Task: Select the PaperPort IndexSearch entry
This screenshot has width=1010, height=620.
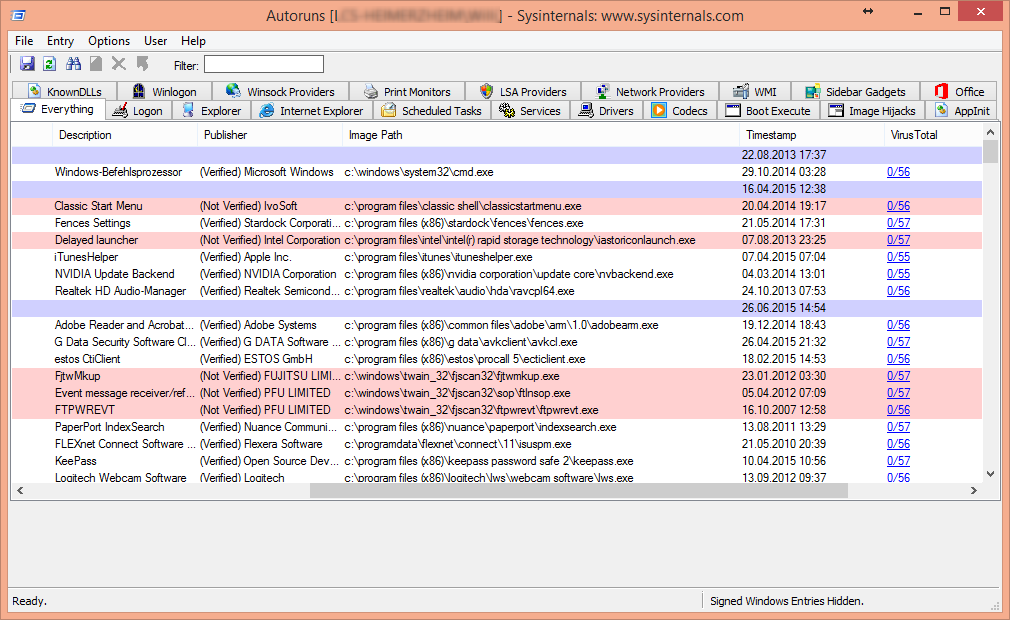Action: coord(110,427)
